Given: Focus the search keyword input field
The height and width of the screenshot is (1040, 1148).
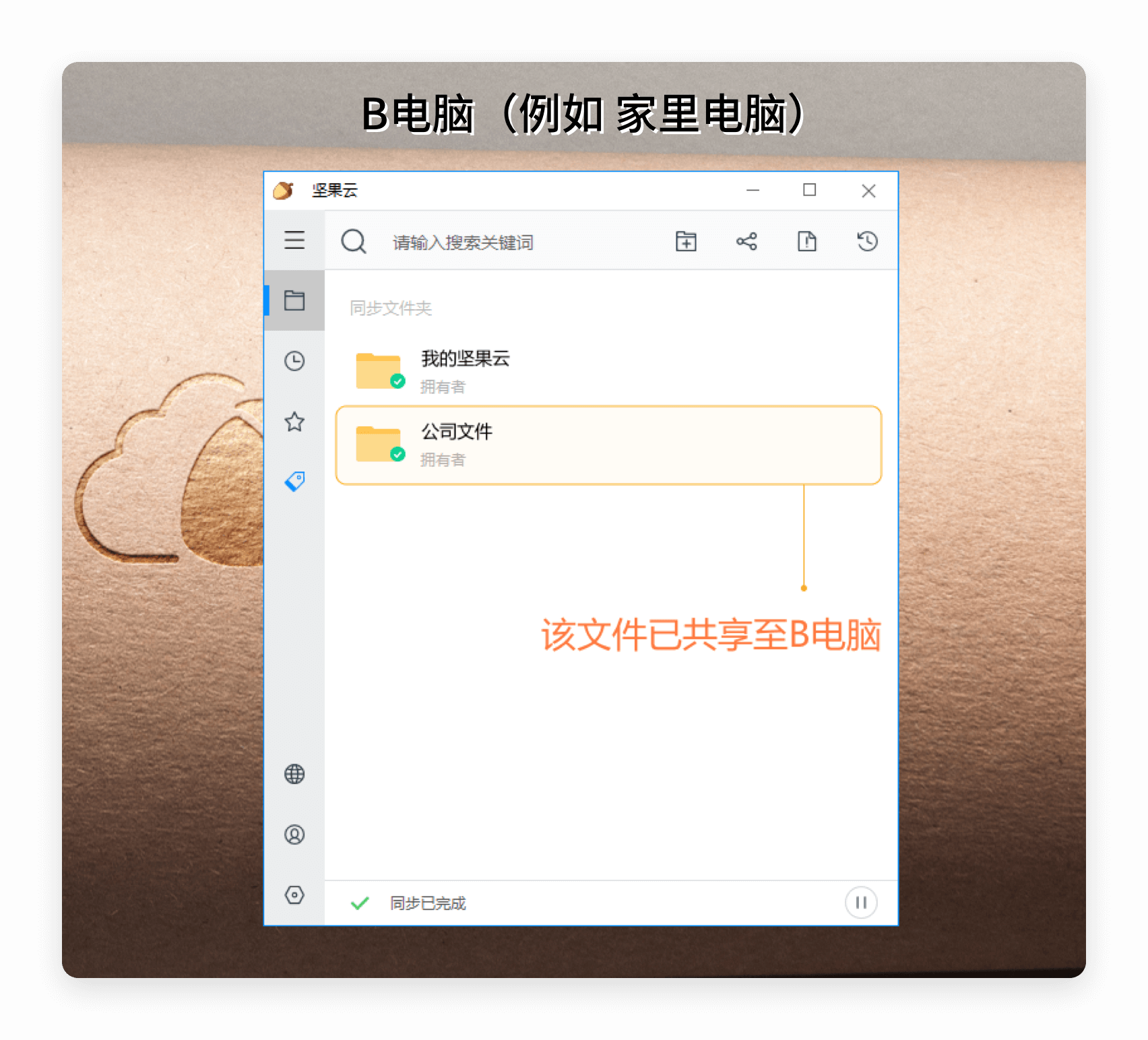Looking at the screenshot, I should 463,242.
